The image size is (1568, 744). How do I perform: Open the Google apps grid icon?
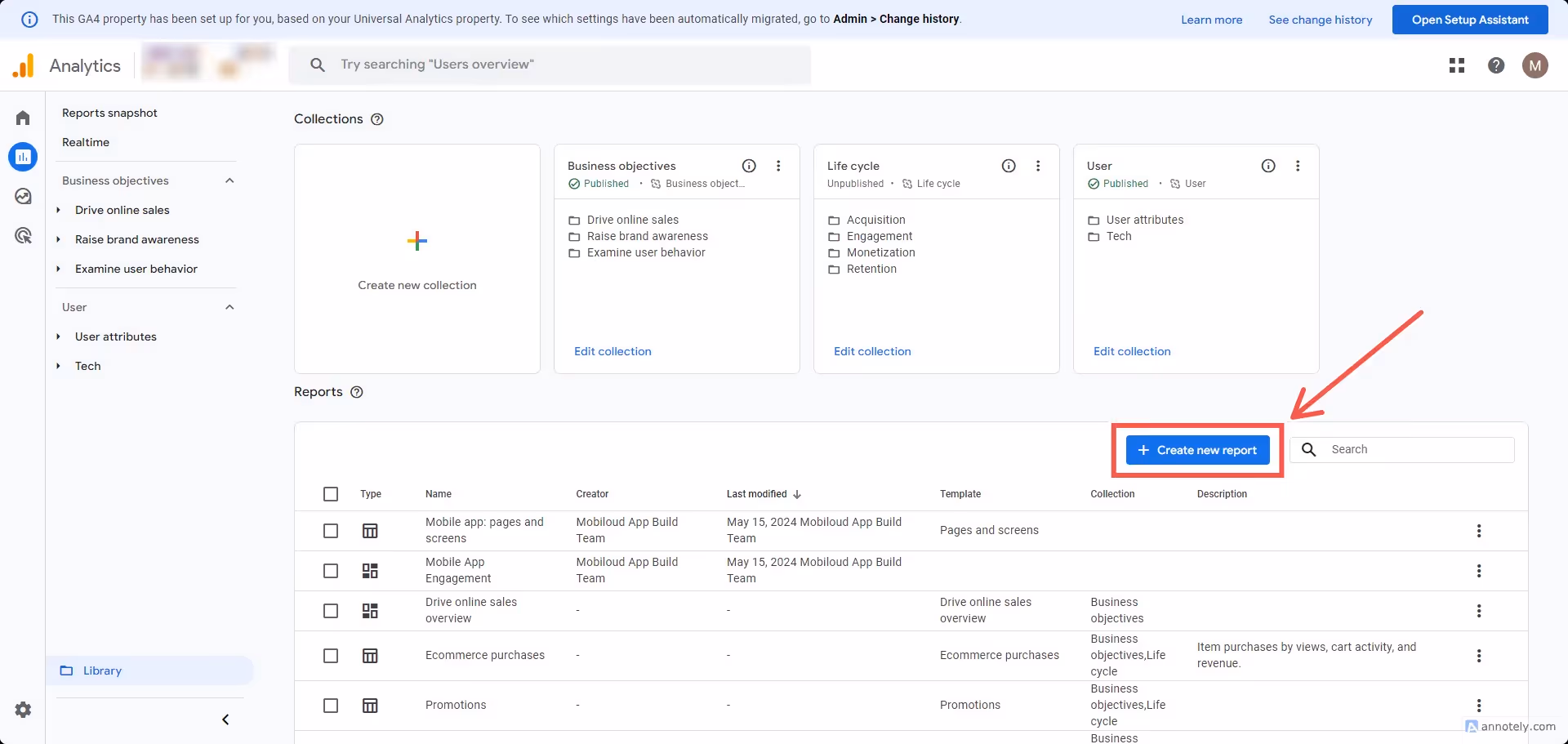pyautogui.click(x=1457, y=65)
